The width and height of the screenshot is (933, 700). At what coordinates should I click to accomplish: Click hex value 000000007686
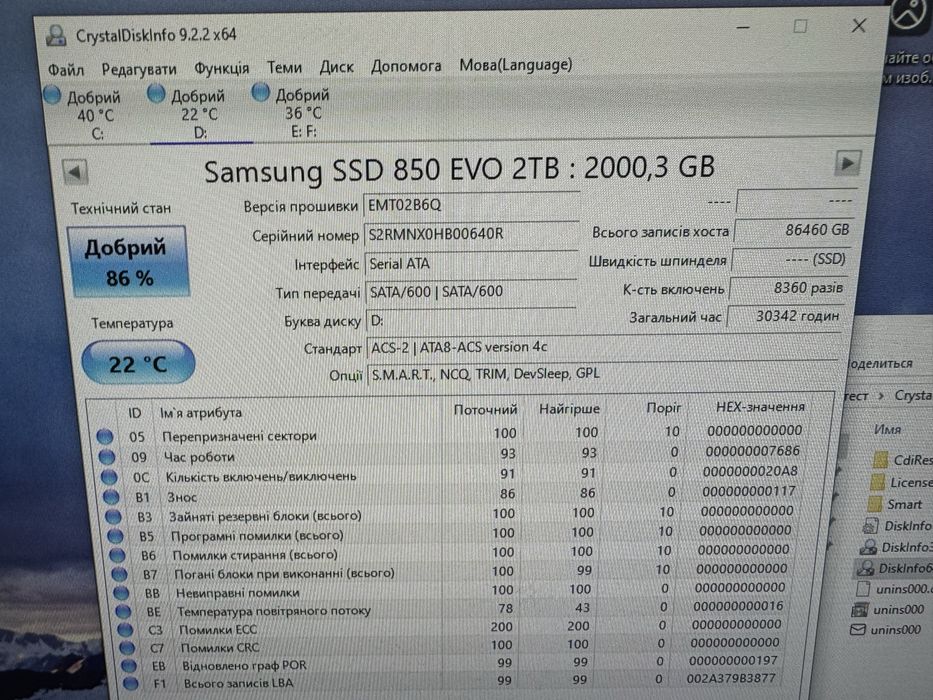click(x=753, y=451)
